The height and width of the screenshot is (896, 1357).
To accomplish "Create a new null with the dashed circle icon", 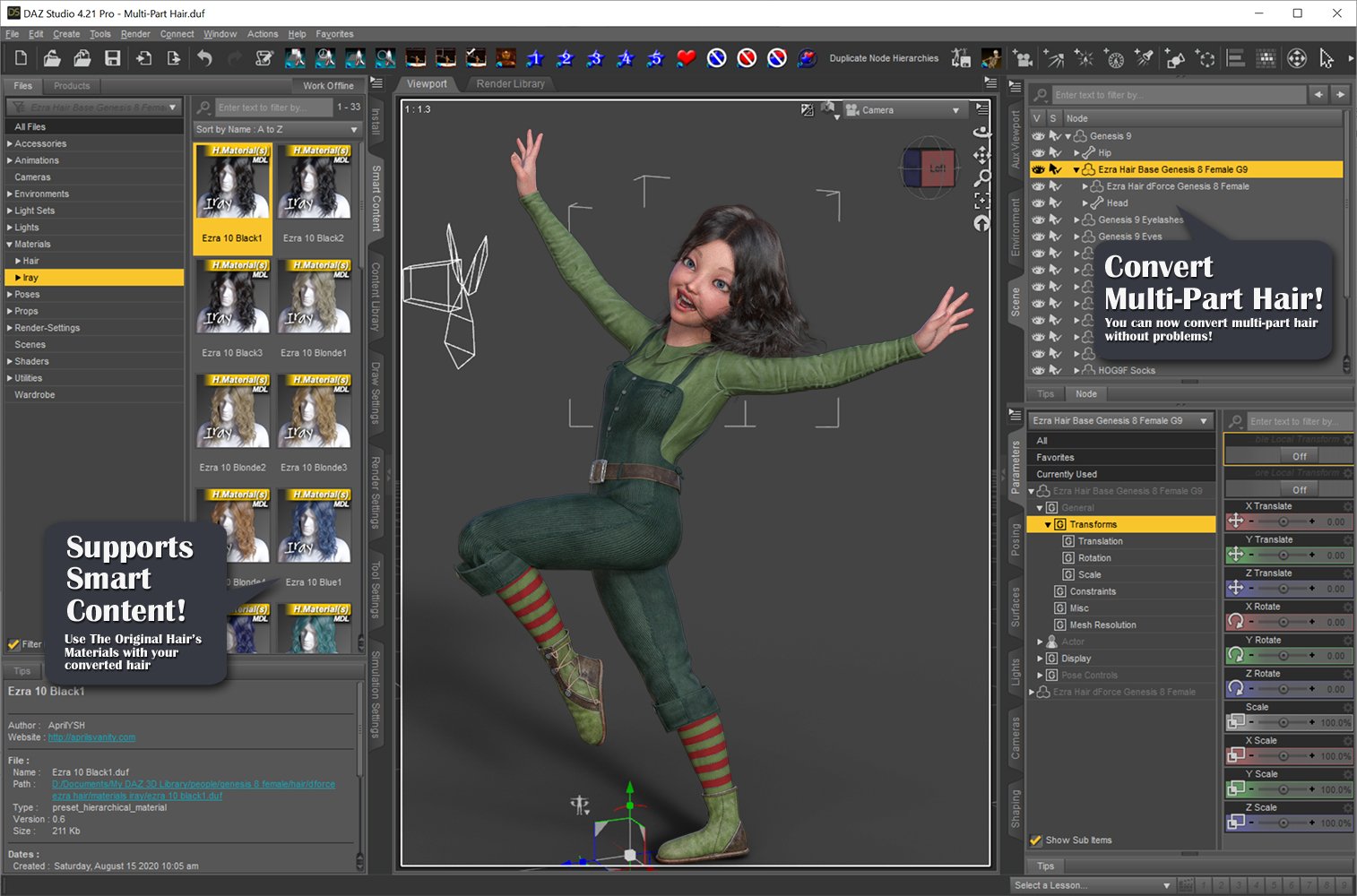I will point(1206,58).
